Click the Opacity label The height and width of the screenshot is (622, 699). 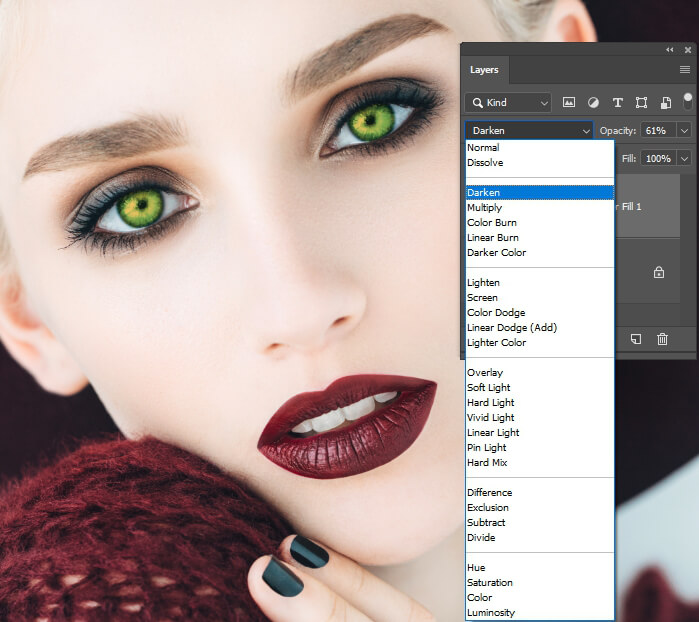[x=617, y=131]
